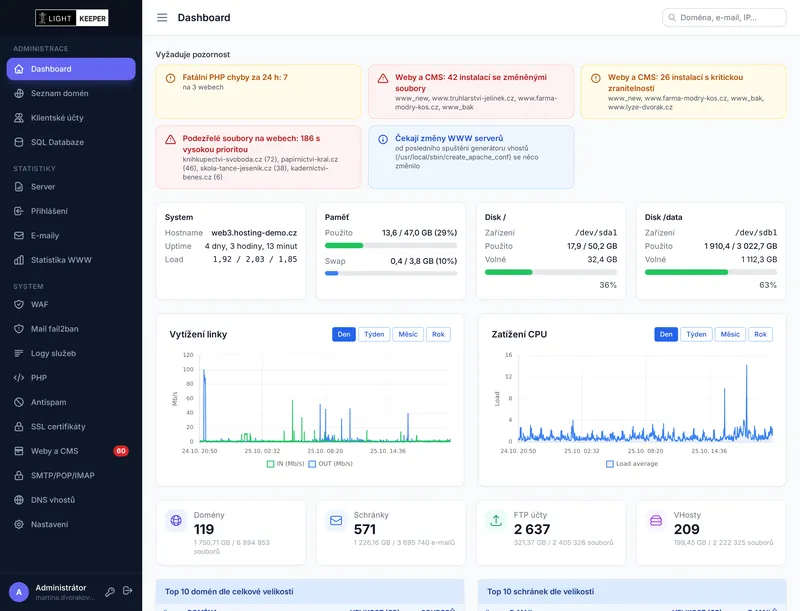Open alert about 42 instalací se změněnými soubory
The width and height of the screenshot is (800, 611).
[471, 91]
